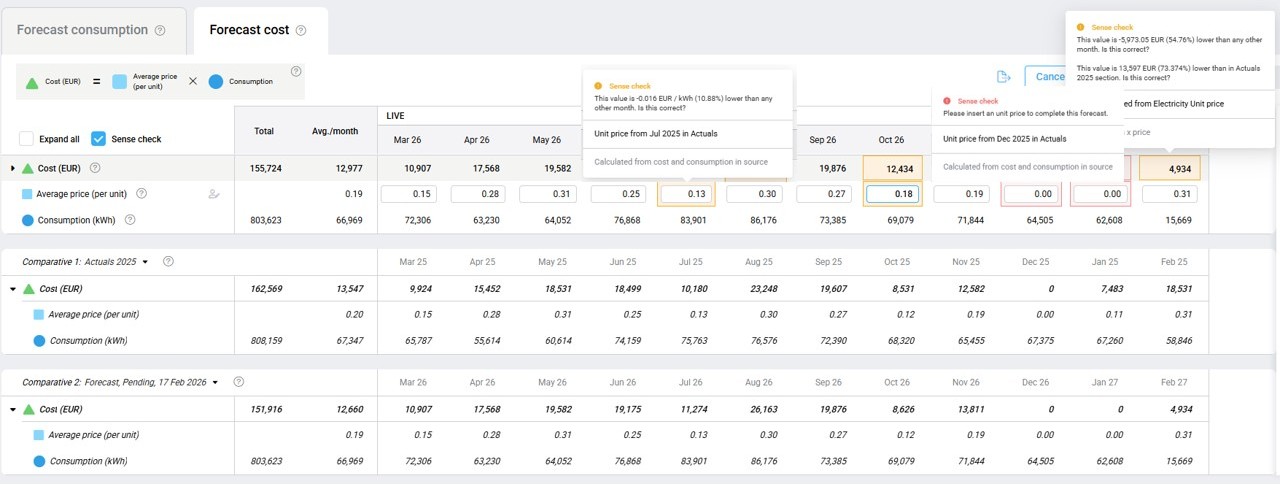
Task: Click Comparative 1 total cost 162,569
Action: pos(265,289)
